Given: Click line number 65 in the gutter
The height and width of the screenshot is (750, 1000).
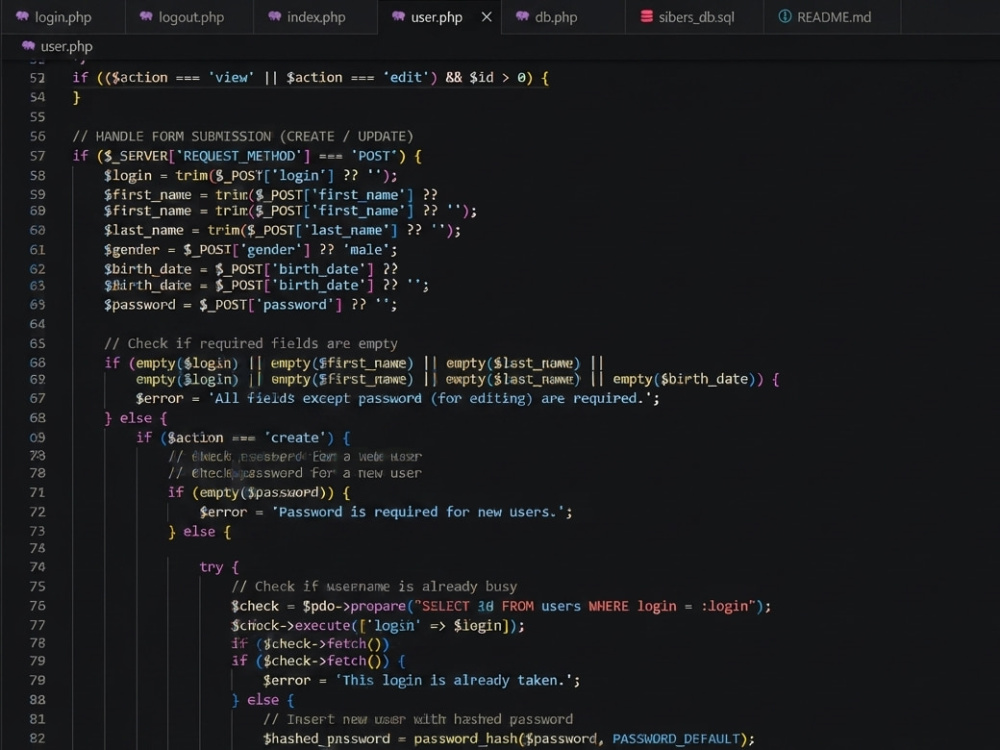Looking at the screenshot, I should pos(38,344).
